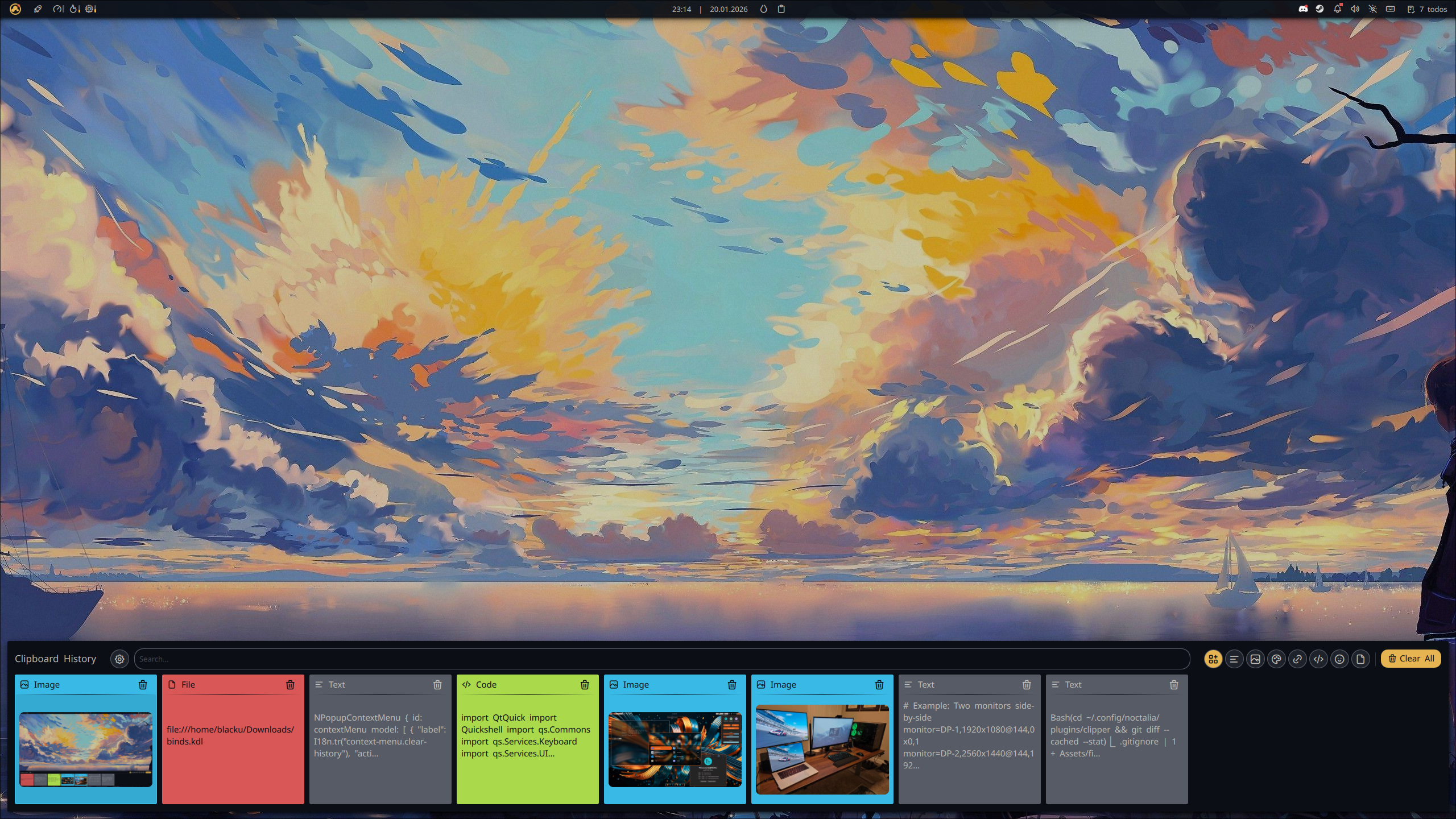This screenshot has height=819, width=1456.
Task: Open the notification bell in bar
Action: coord(1338,9)
